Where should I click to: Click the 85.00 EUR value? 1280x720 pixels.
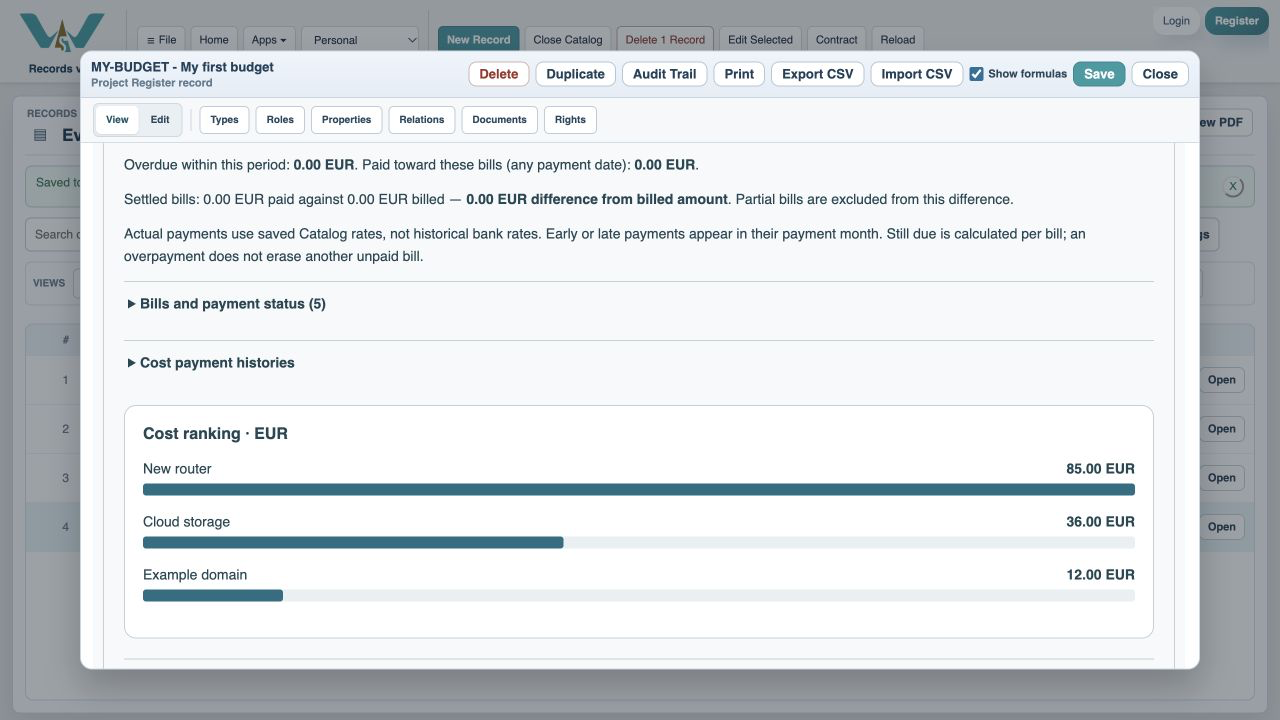click(1100, 469)
